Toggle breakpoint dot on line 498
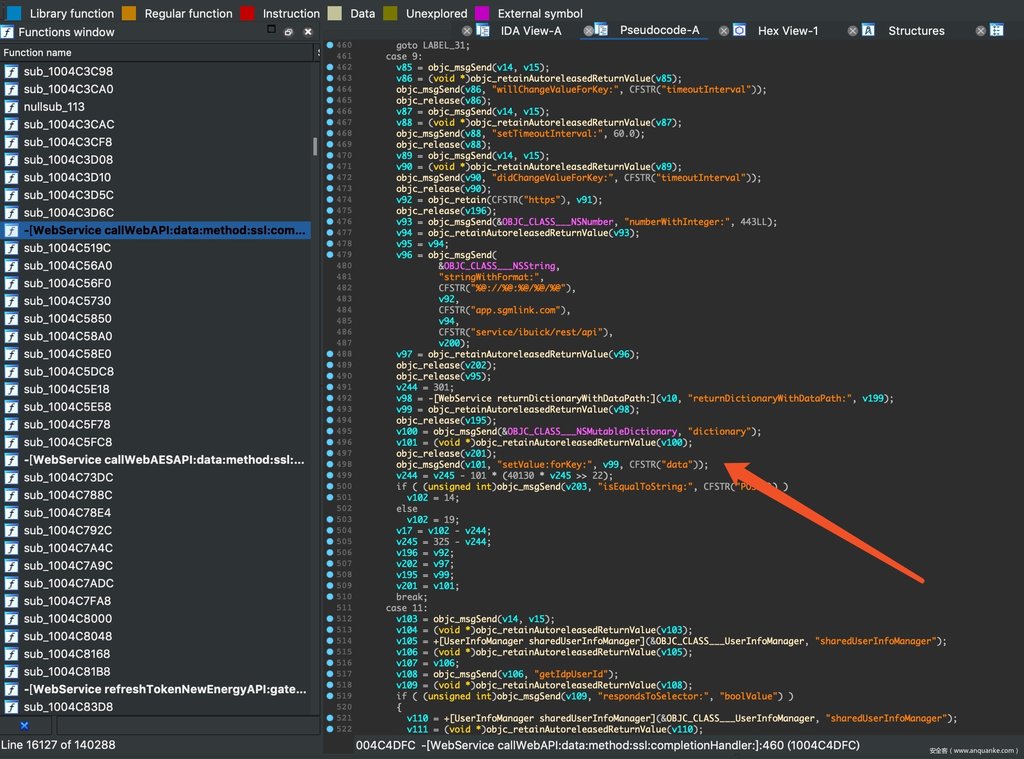Screen dimensions: 1024x759 pos(331,464)
